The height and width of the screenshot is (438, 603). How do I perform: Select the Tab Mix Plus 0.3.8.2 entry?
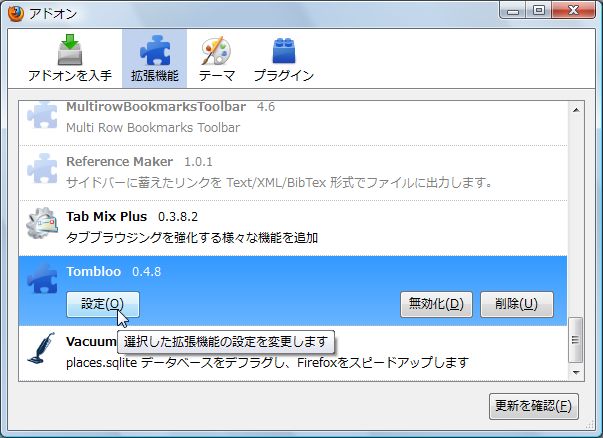point(293,228)
